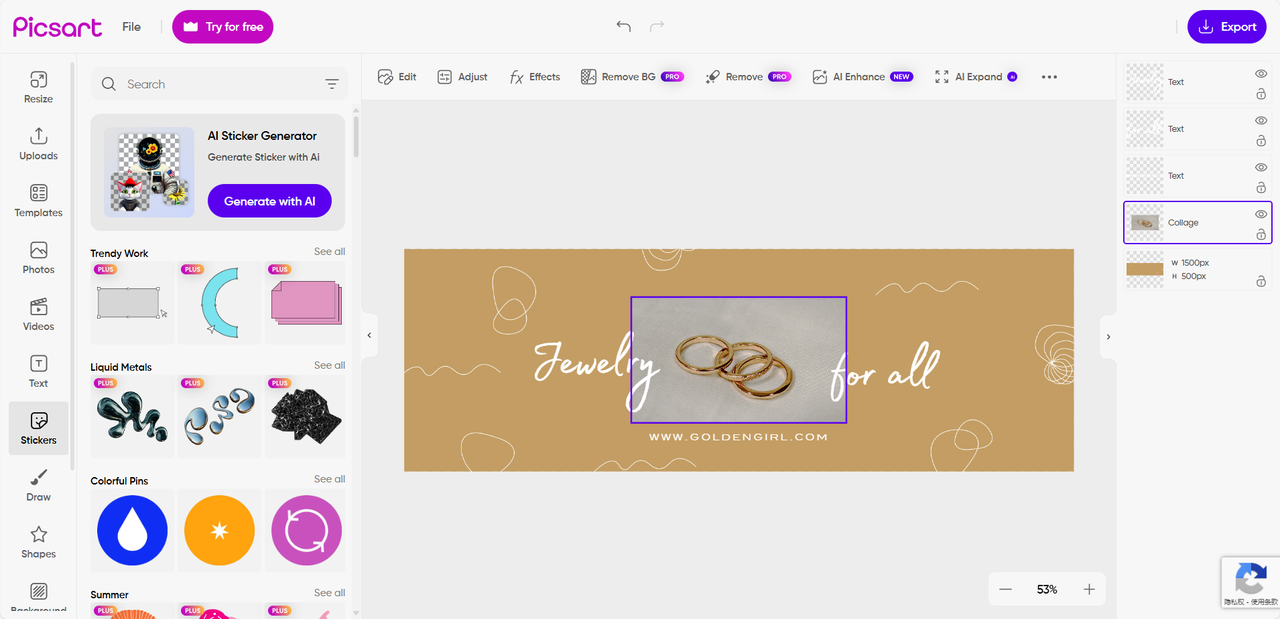Select the WWW.GOLDENGIRL.COM text on canvas
The image size is (1280, 619).
pos(738,437)
